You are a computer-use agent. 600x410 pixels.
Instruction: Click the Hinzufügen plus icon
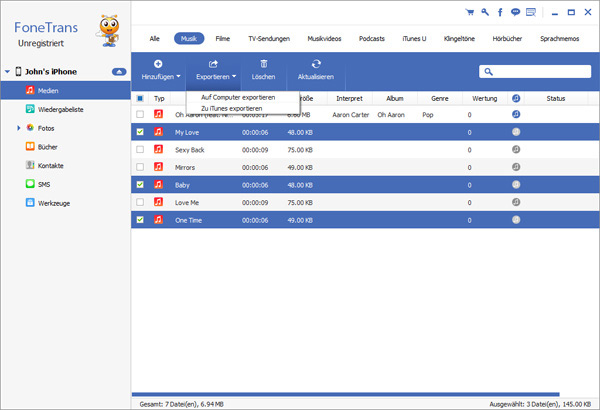(x=158, y=64)
